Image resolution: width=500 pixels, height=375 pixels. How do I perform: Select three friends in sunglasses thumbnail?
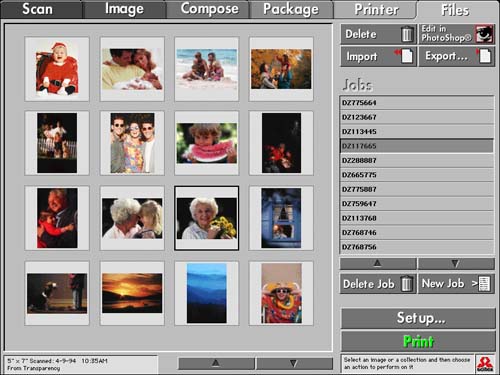tap(132, 143)
